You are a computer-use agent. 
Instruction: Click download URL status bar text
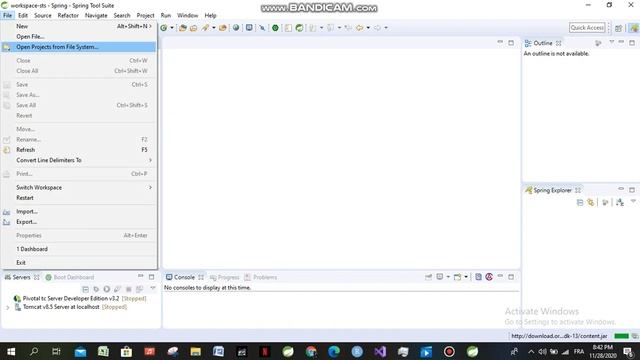point(559,336)
